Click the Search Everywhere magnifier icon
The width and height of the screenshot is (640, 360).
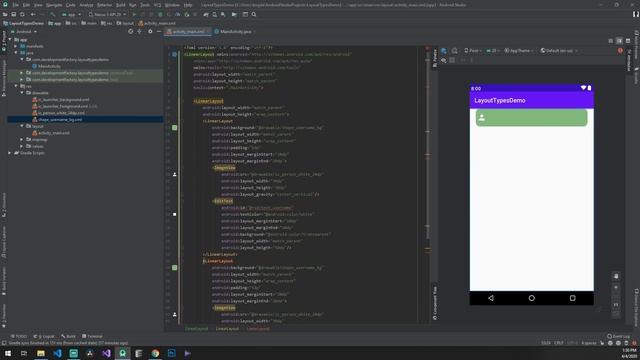254,14
